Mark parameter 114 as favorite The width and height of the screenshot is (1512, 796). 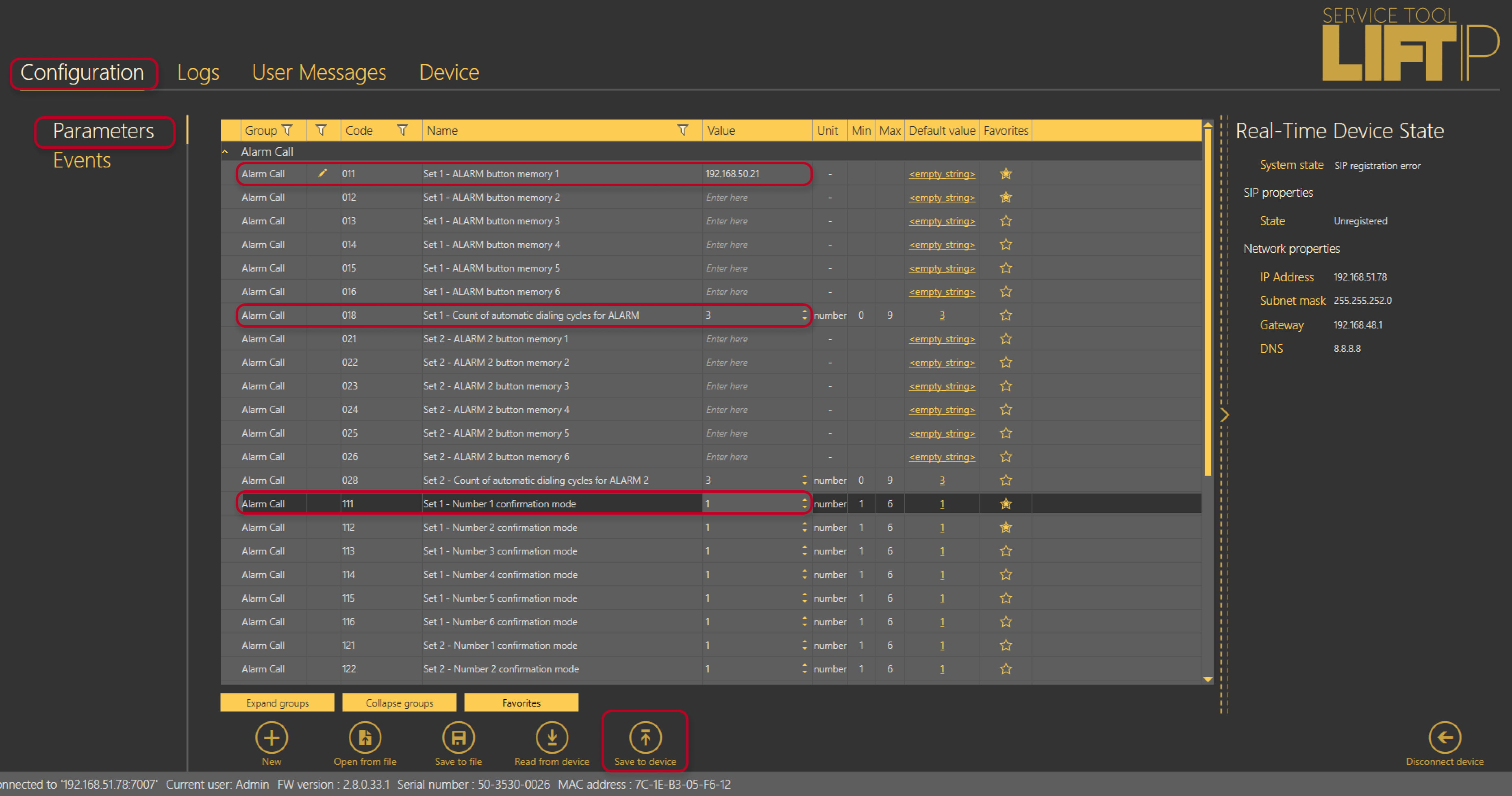tap(1006, 575)
